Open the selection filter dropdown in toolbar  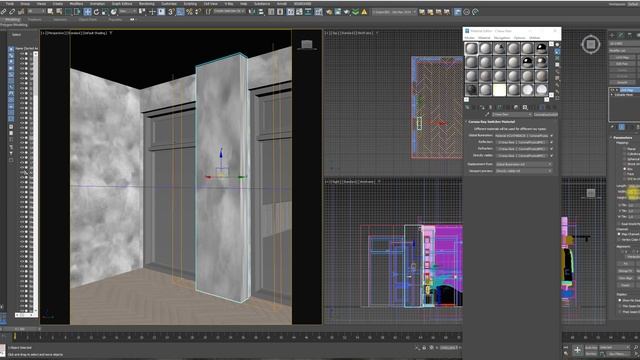tap(36, 12)
